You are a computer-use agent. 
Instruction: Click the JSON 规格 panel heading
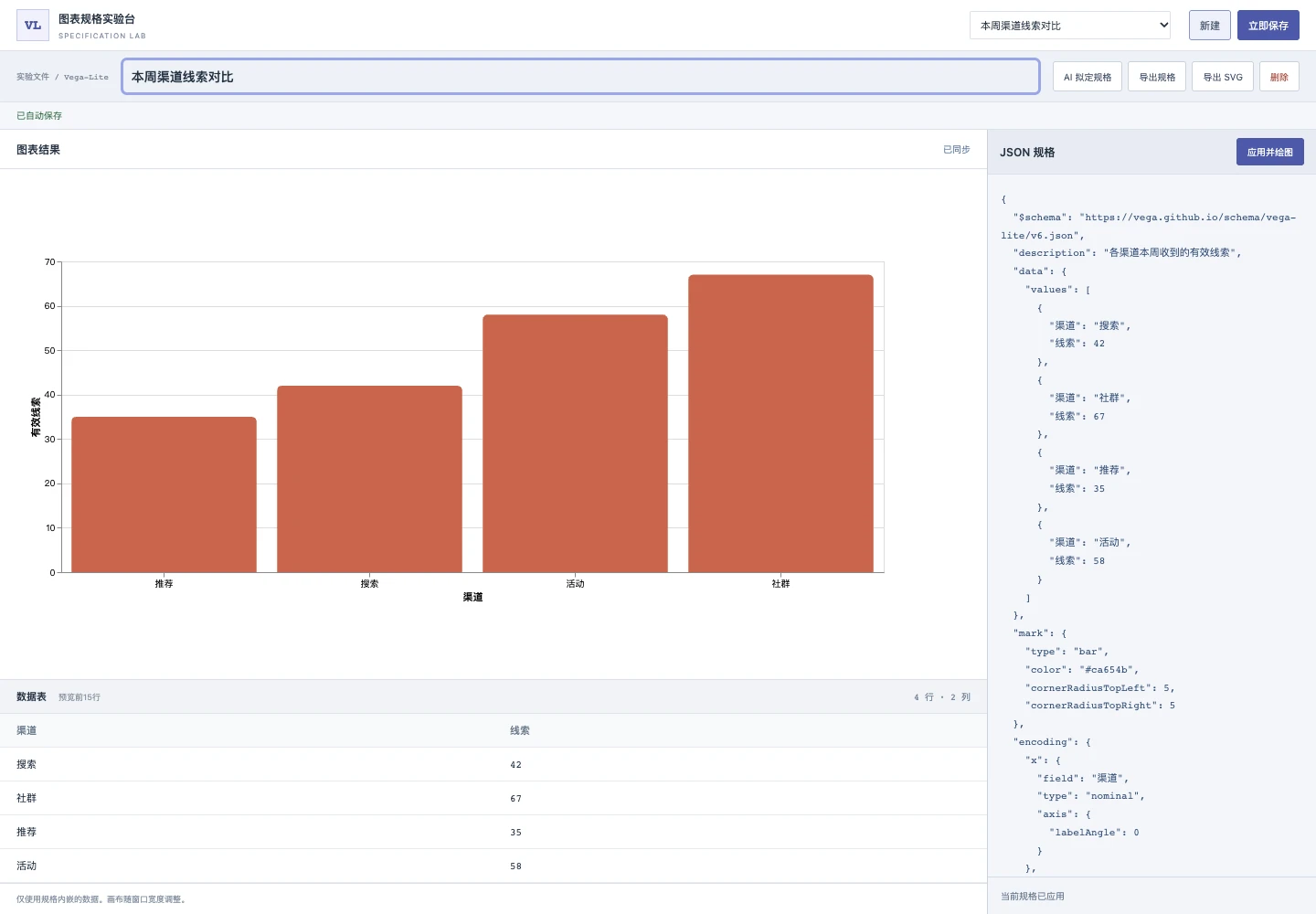click(x=1027, y=153)
